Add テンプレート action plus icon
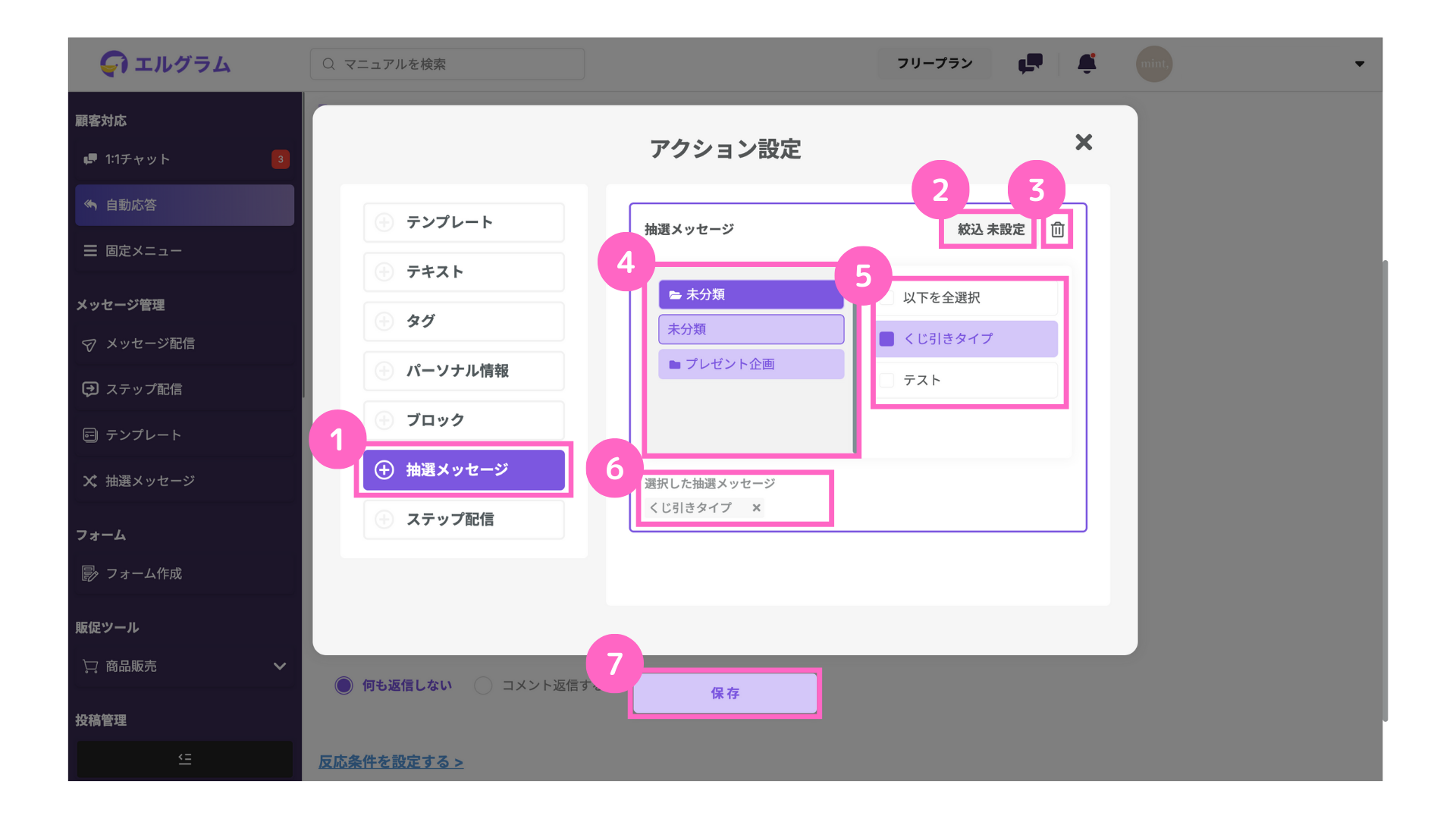Image resolution: width=1456 pixels, height=819 pixels. 384,222
